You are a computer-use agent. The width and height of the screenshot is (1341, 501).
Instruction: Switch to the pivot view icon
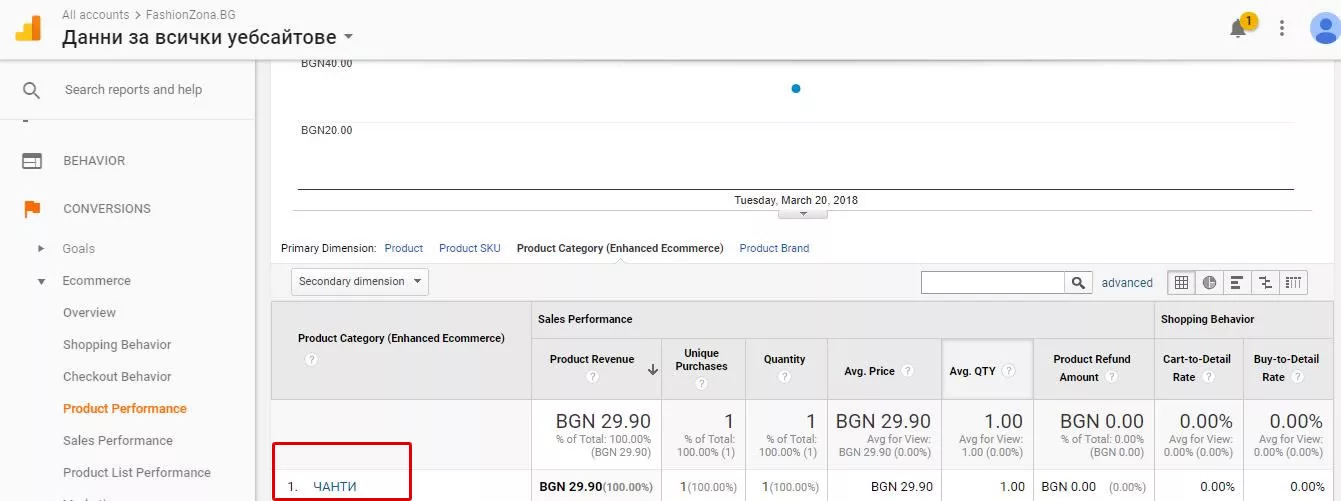coord(1293,283)
